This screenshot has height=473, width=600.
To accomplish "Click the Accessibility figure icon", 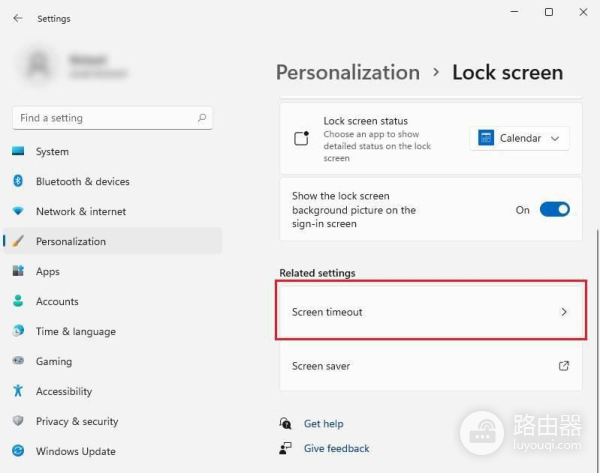I will point(18,392).
